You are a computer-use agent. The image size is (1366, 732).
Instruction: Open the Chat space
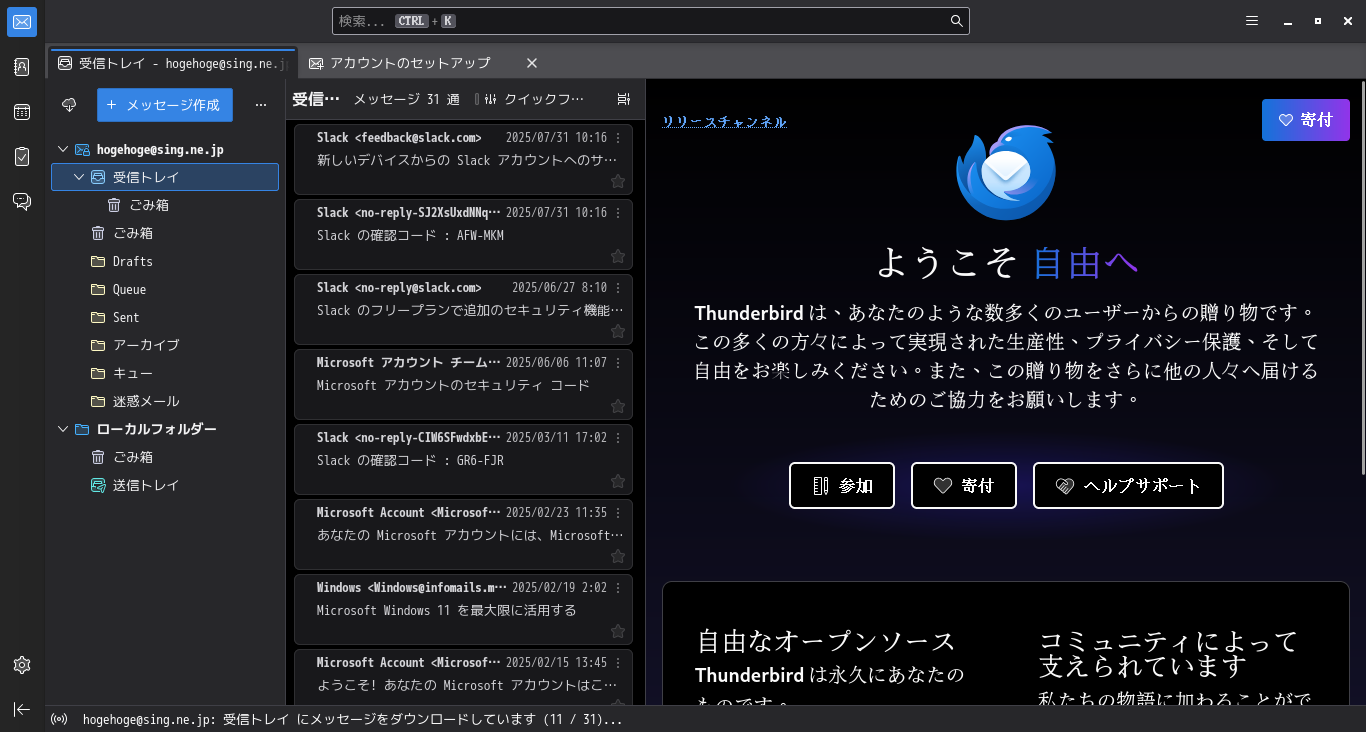tap(22, 202)
